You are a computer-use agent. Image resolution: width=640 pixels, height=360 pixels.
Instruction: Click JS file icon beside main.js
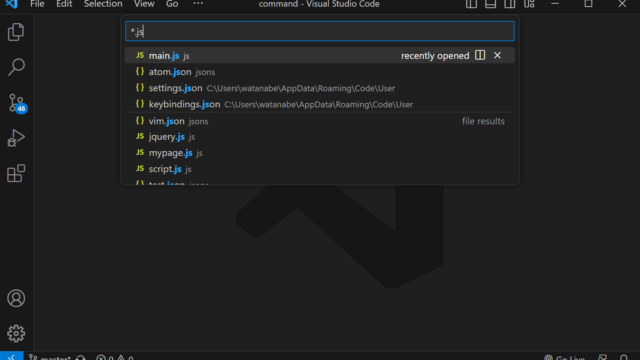coord(140,55)
